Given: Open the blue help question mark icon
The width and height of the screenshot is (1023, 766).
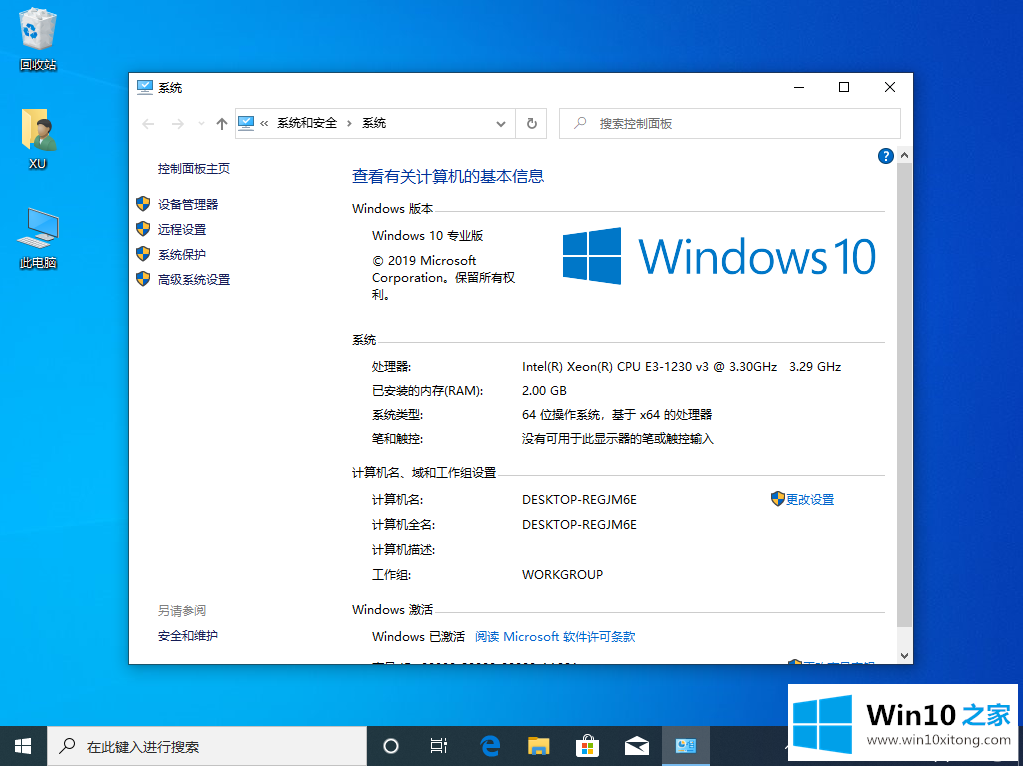Looking at the screenshot, I should pyautogui.click(x=885, y=156).
